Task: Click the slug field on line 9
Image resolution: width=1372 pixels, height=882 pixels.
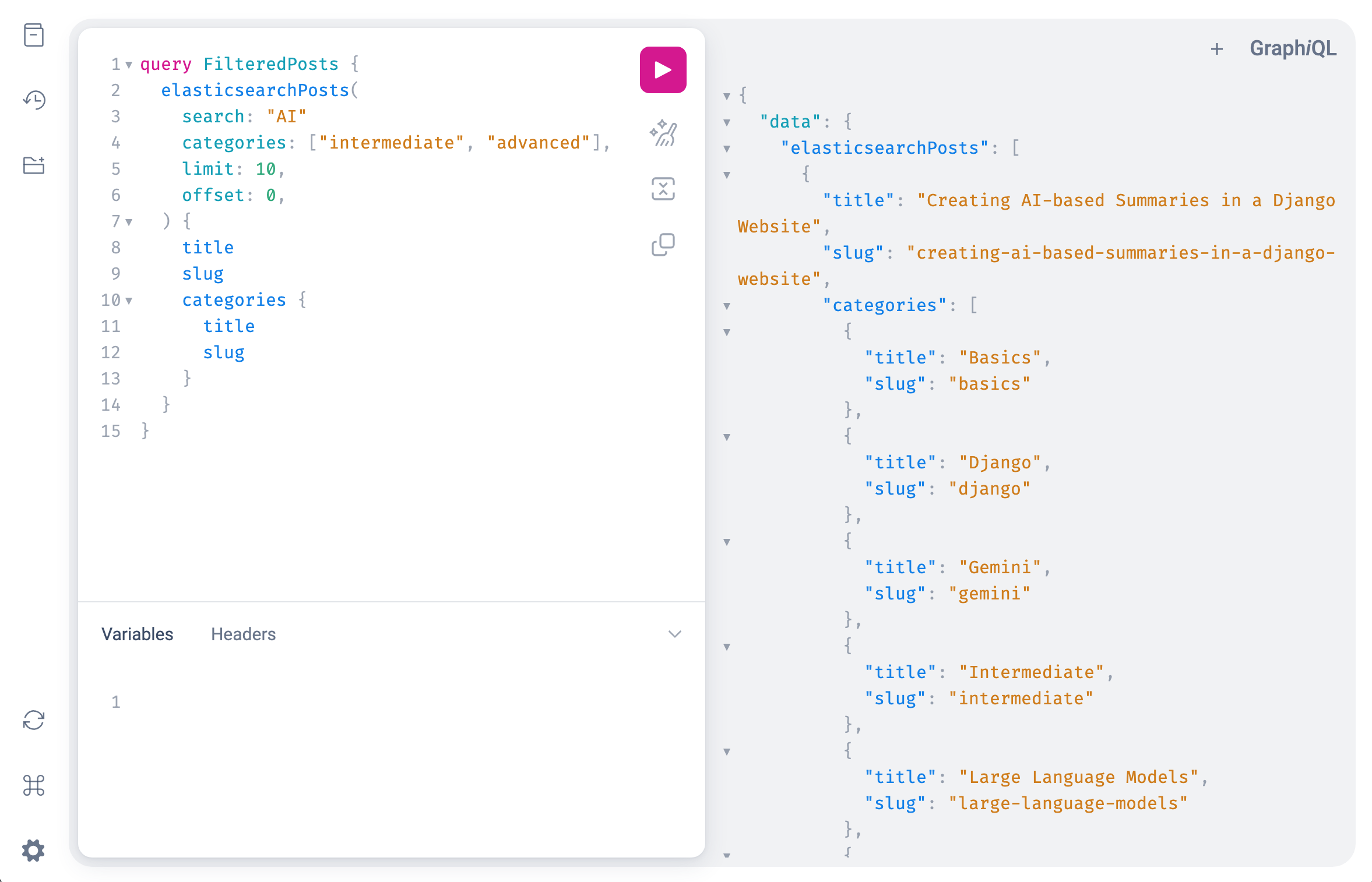Action: (203, 274)
